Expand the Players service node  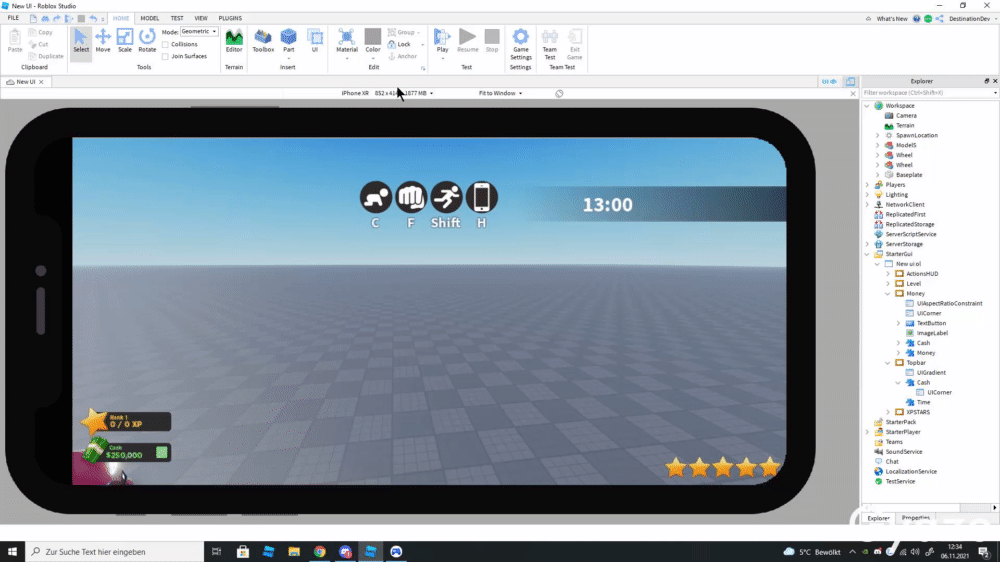[x=867, y=185]
